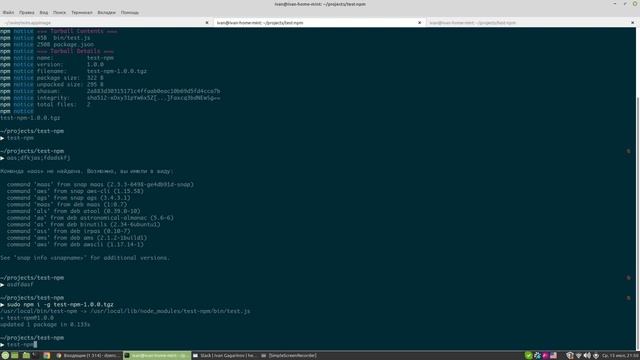Open the Linux Mint start menu
The image size is (640, 360).
5,356
